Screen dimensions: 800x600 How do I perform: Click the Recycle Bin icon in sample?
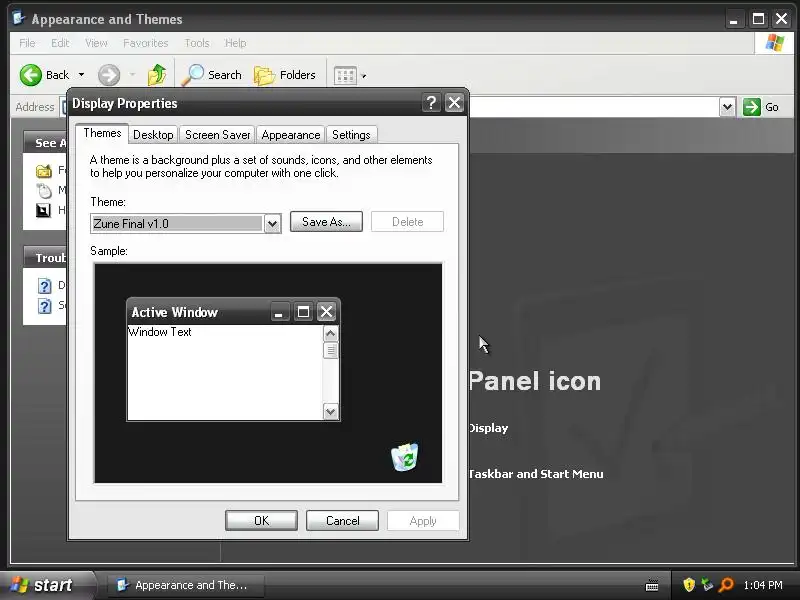coord(404,457)
